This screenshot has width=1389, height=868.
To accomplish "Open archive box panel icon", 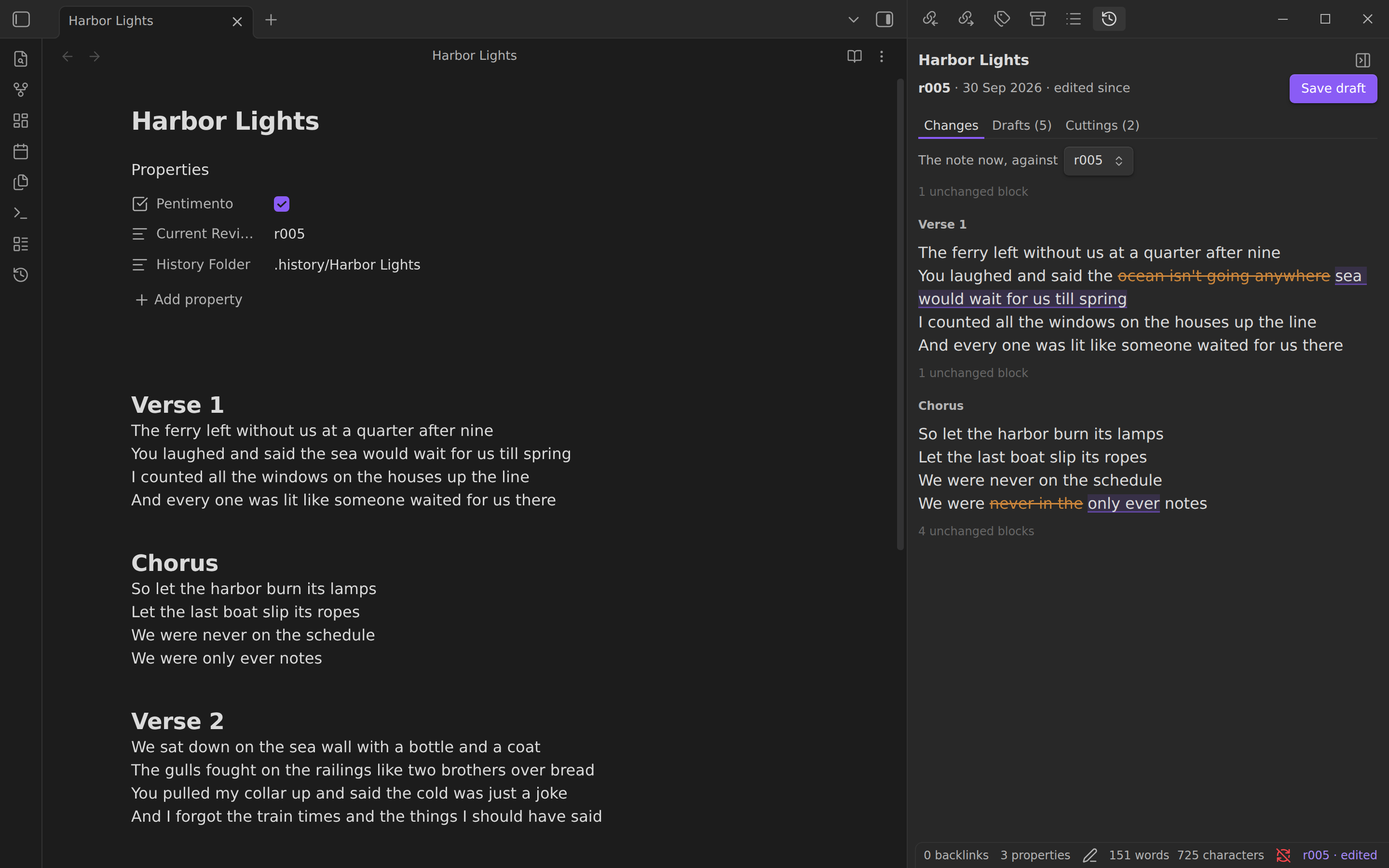I will coord(1038,19).
